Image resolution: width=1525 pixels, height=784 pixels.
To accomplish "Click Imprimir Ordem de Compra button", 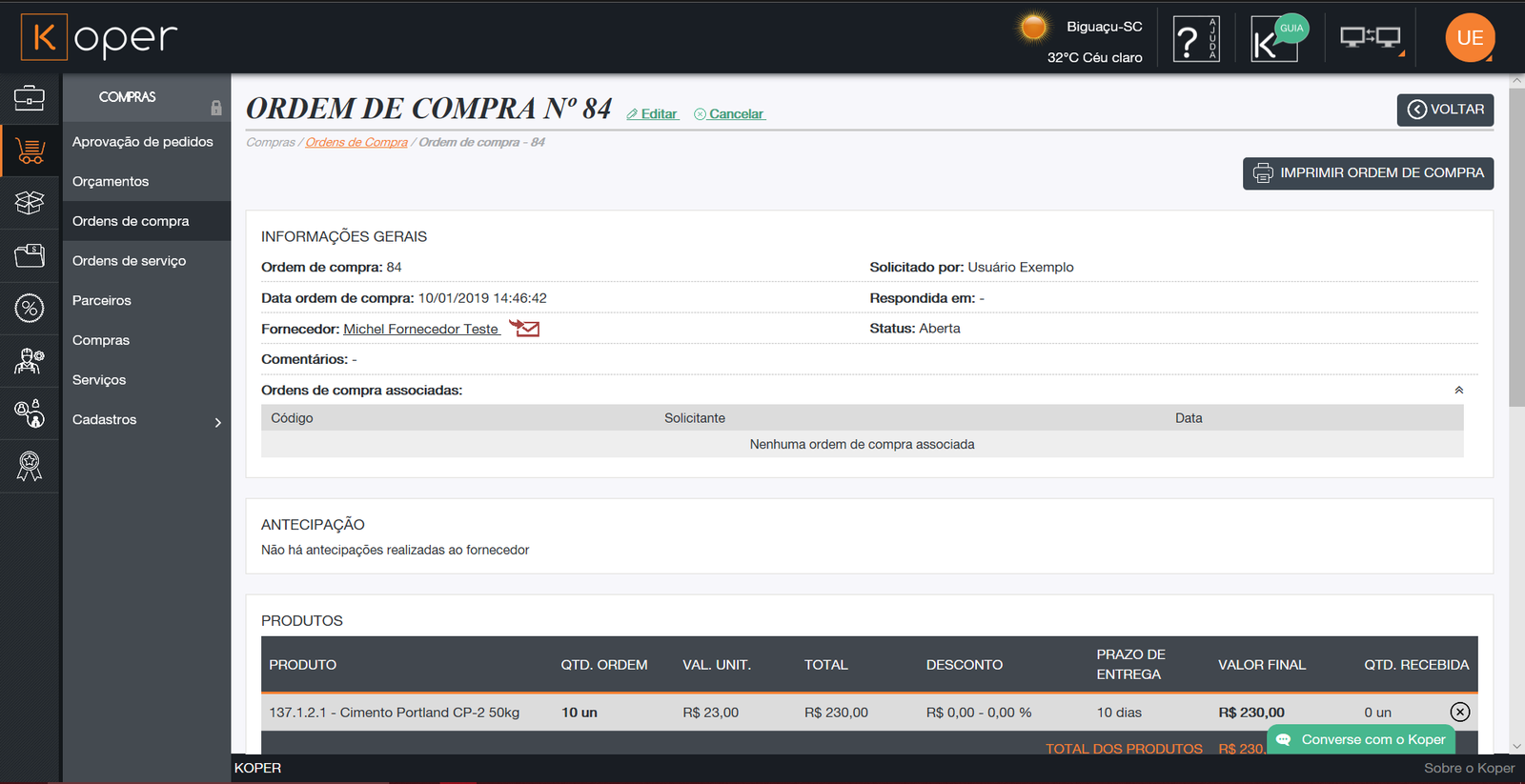I will (1368, 173).
